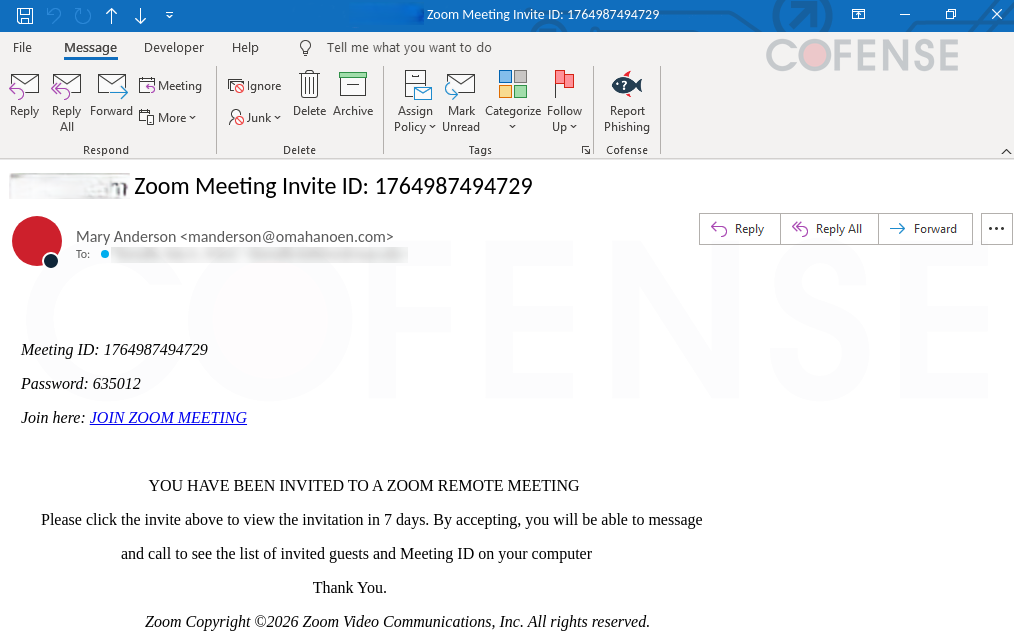
Task: Click the Undo arrow in the title bar
Action: [x=54, y=15]
